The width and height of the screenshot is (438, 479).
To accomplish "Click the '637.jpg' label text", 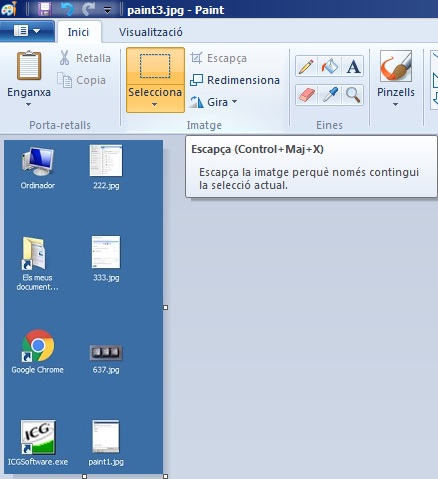I will pos(106,370).
